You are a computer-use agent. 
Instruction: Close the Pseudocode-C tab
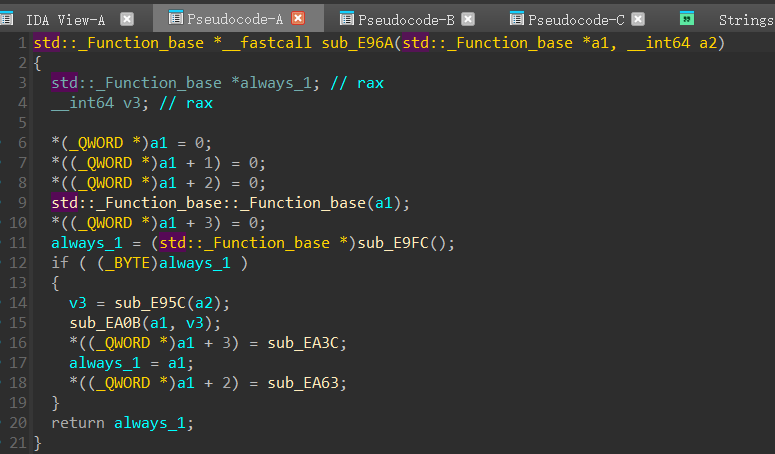638,19
